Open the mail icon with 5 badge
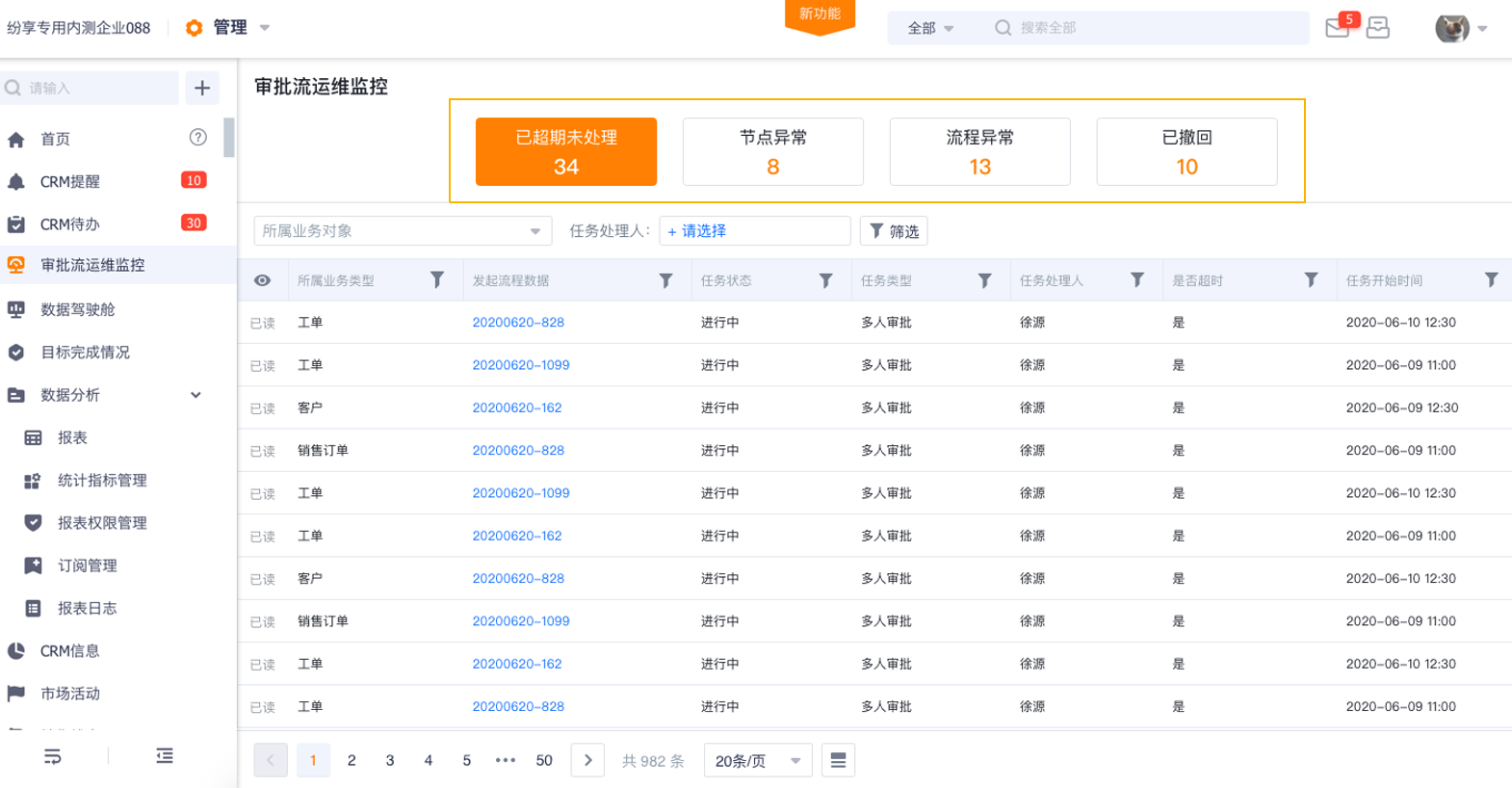 (1340, 26)
